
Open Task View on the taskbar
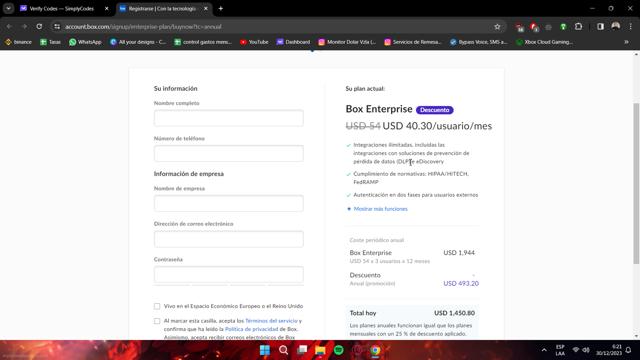click(302, 350)
